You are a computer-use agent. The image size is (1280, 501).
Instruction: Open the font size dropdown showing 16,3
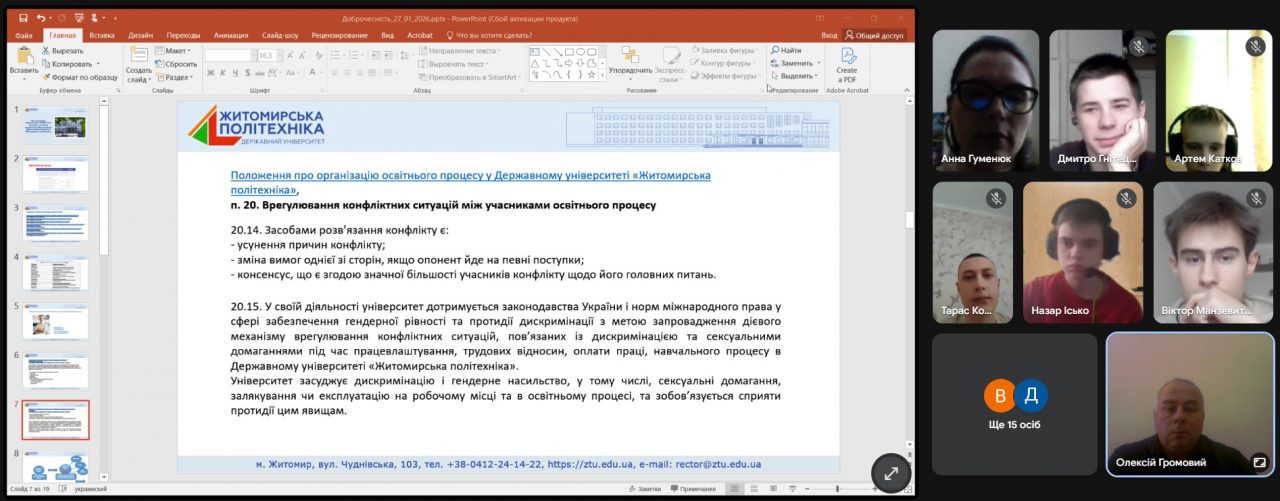281,55
